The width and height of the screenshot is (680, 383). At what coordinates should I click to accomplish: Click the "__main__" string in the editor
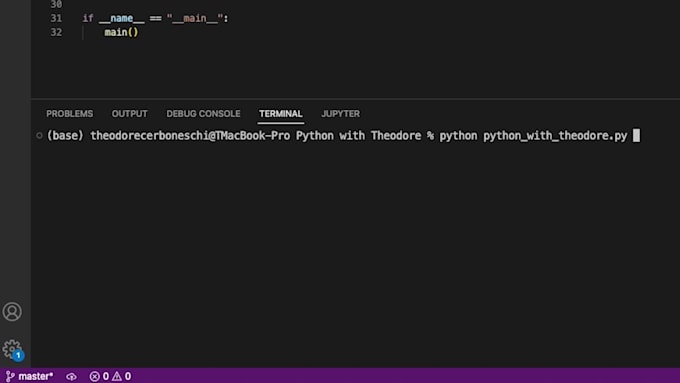click(195, 18)
